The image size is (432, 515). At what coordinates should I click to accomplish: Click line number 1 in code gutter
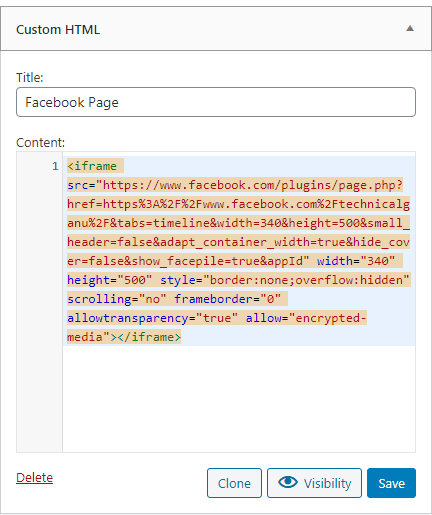pos(55,166)
